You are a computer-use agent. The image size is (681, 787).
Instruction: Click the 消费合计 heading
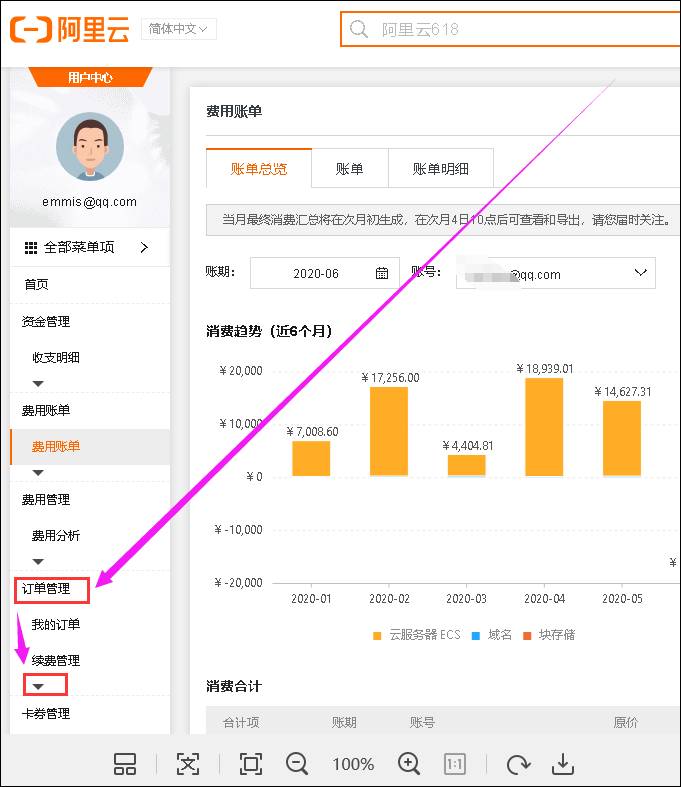click(234, 686)
